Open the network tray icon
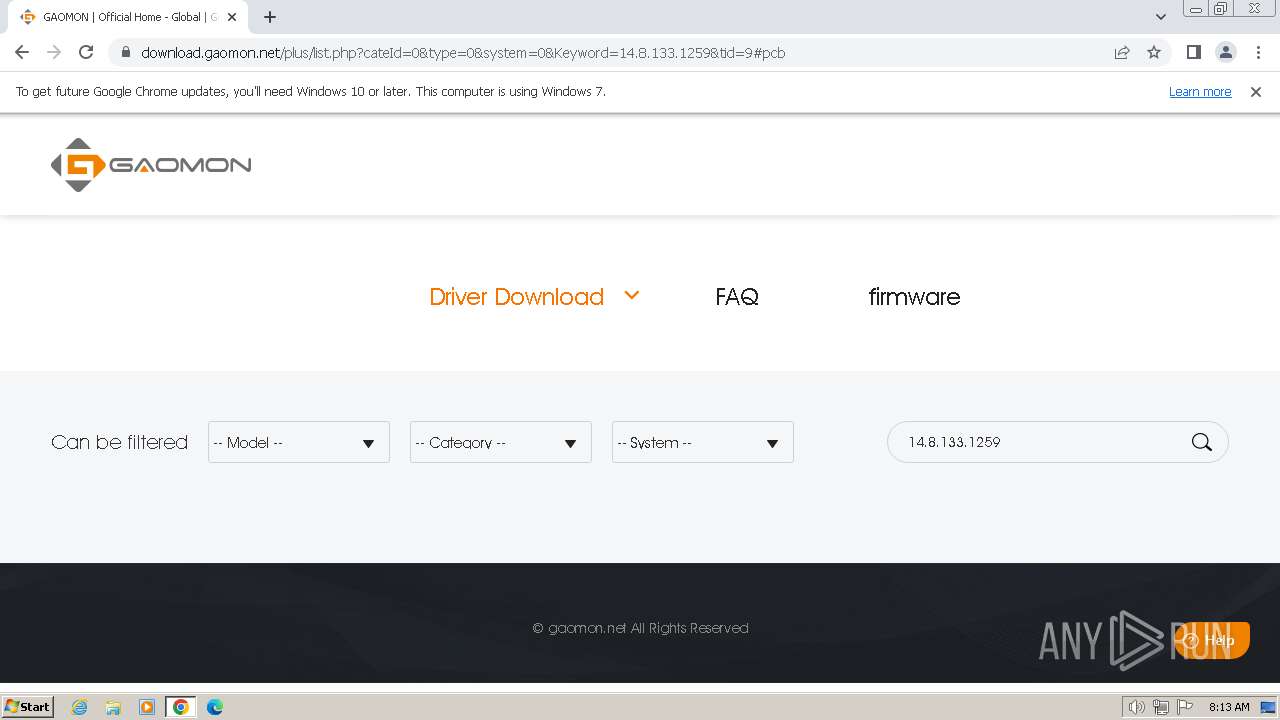This screenshot has height=720, width=1280. 1161,707
